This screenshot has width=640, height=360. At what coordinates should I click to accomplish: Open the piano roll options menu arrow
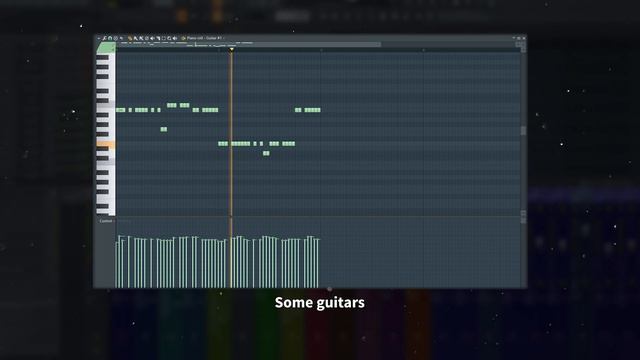click(98, 38)
